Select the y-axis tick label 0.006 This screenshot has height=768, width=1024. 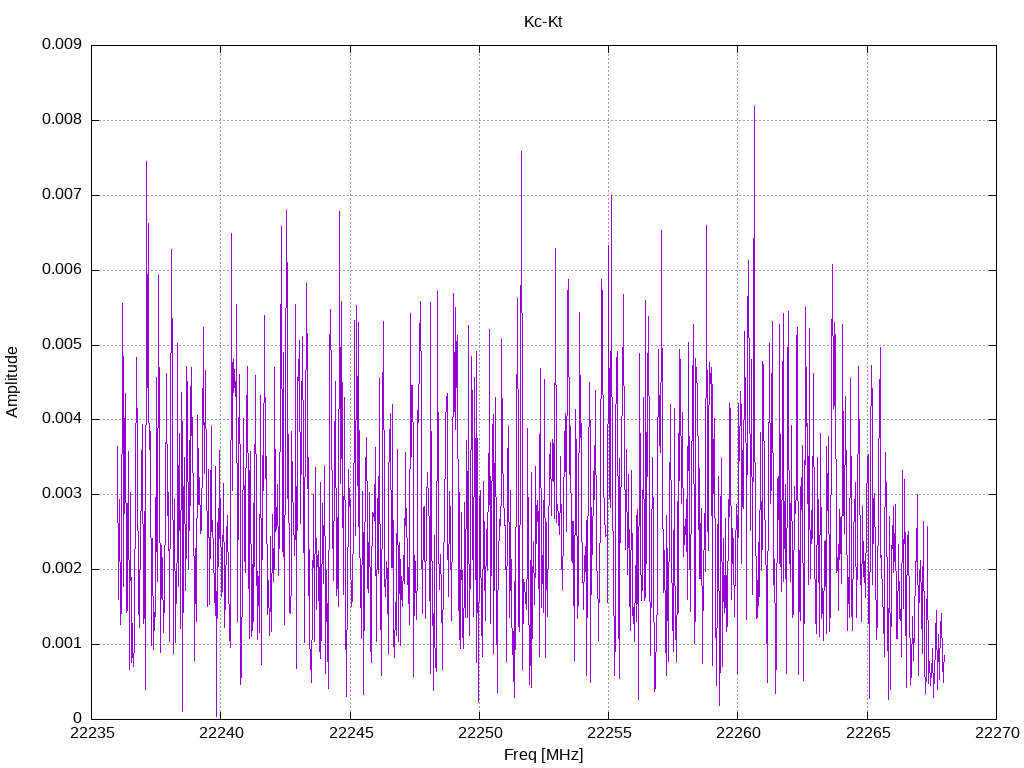pos(62,270)
